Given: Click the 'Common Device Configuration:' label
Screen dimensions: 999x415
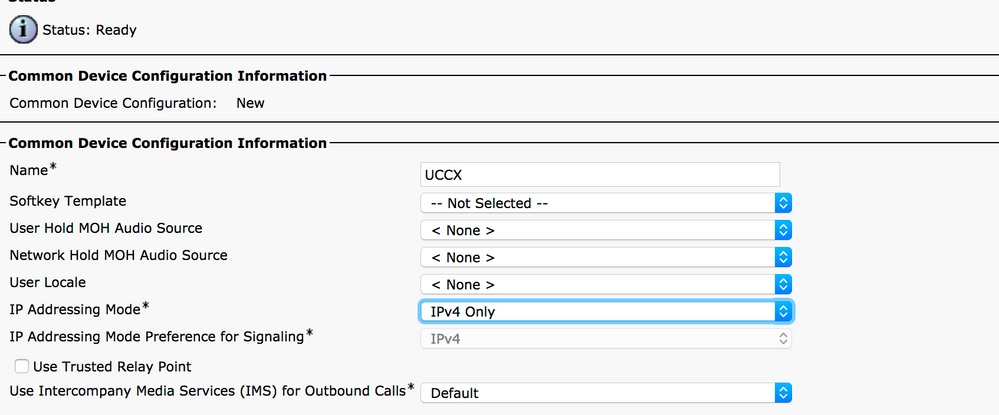Looking at the screenshot, I should tap(113, 103).
